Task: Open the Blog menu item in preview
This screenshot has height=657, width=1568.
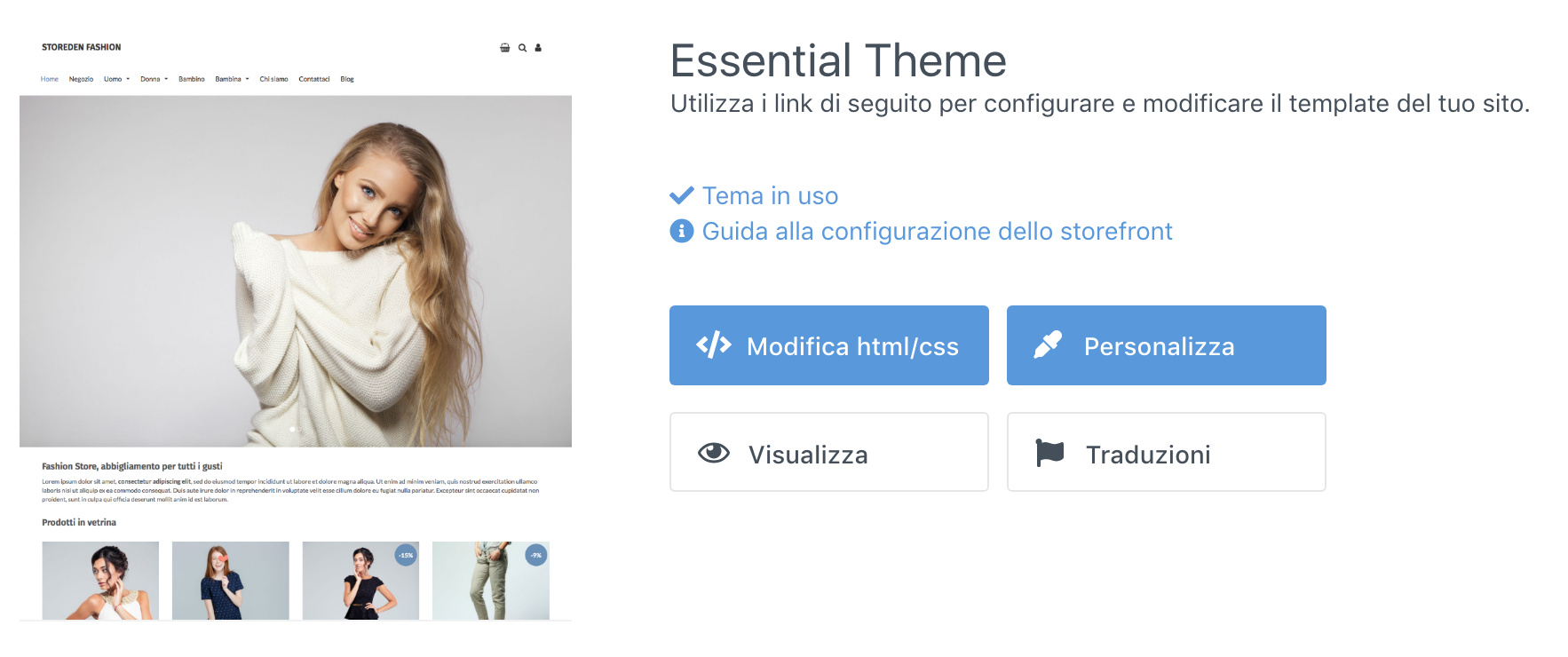Action: (x=347, y=79)
